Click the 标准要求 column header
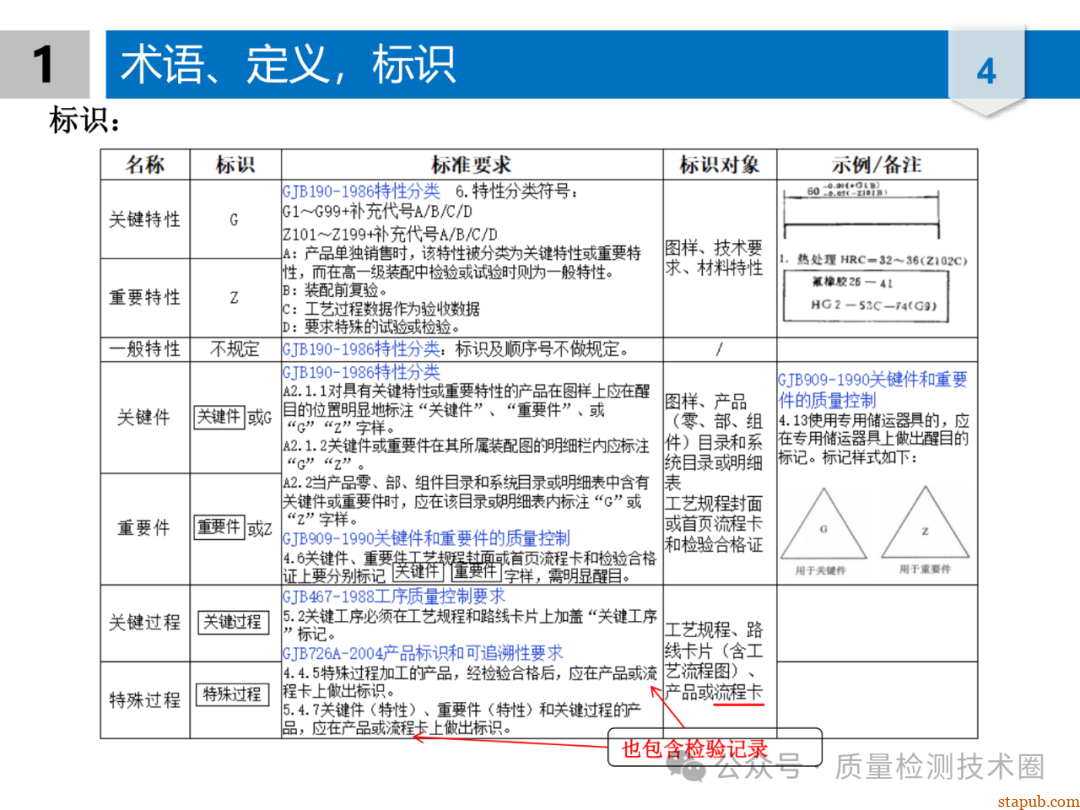The width and height of the screenshot is (1080, 810). coord(471,165)
